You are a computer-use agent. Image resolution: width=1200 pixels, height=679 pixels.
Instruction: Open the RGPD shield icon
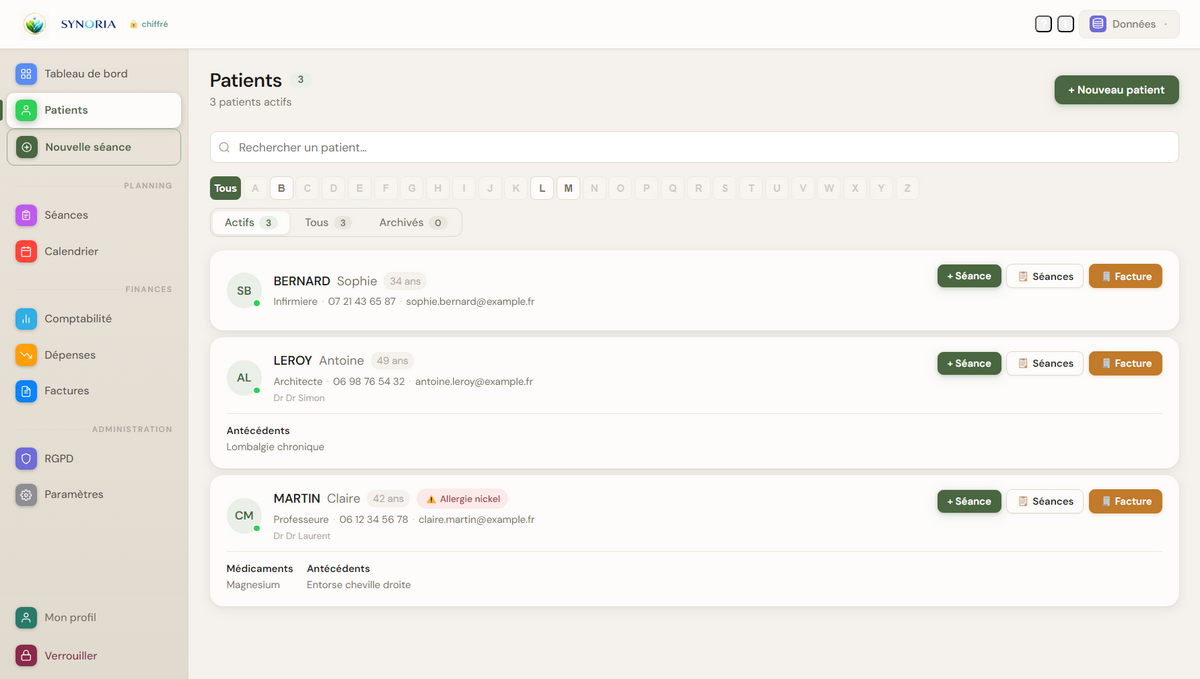coord(26,458)
